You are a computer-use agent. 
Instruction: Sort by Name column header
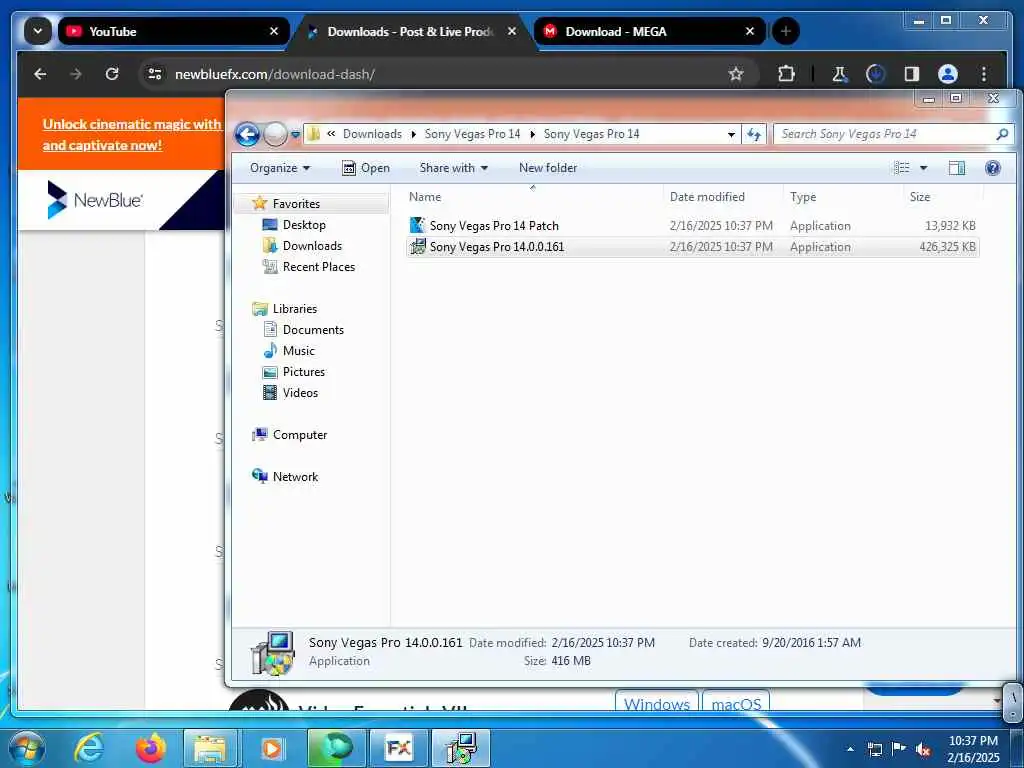534,197
